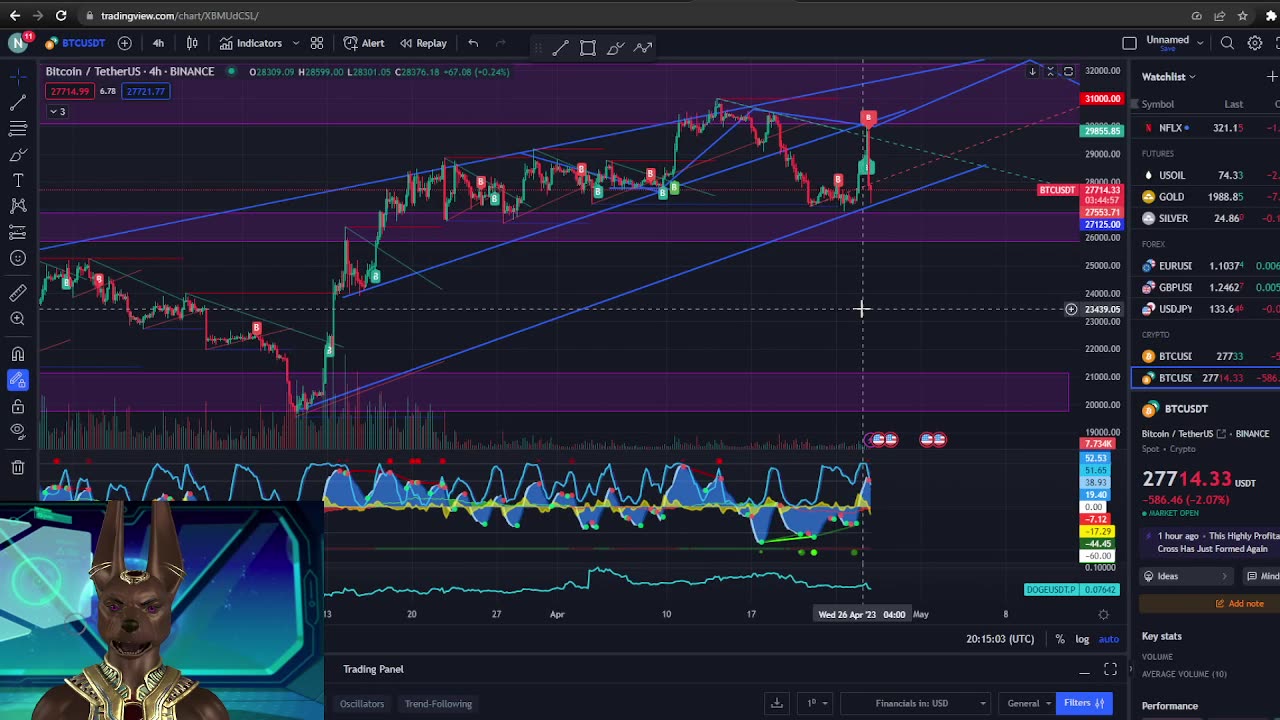Open the Trend-Following screener tab

coord(438,704)
